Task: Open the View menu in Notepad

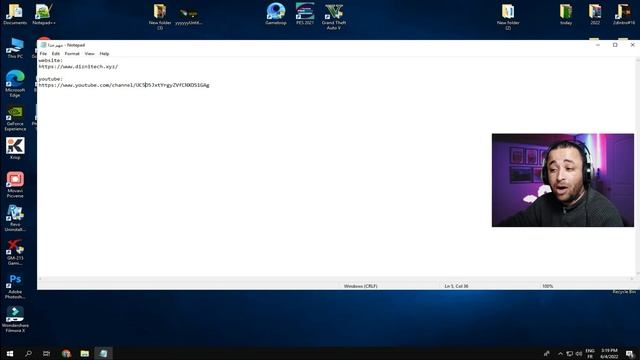Action: click(x=89, y=53)
